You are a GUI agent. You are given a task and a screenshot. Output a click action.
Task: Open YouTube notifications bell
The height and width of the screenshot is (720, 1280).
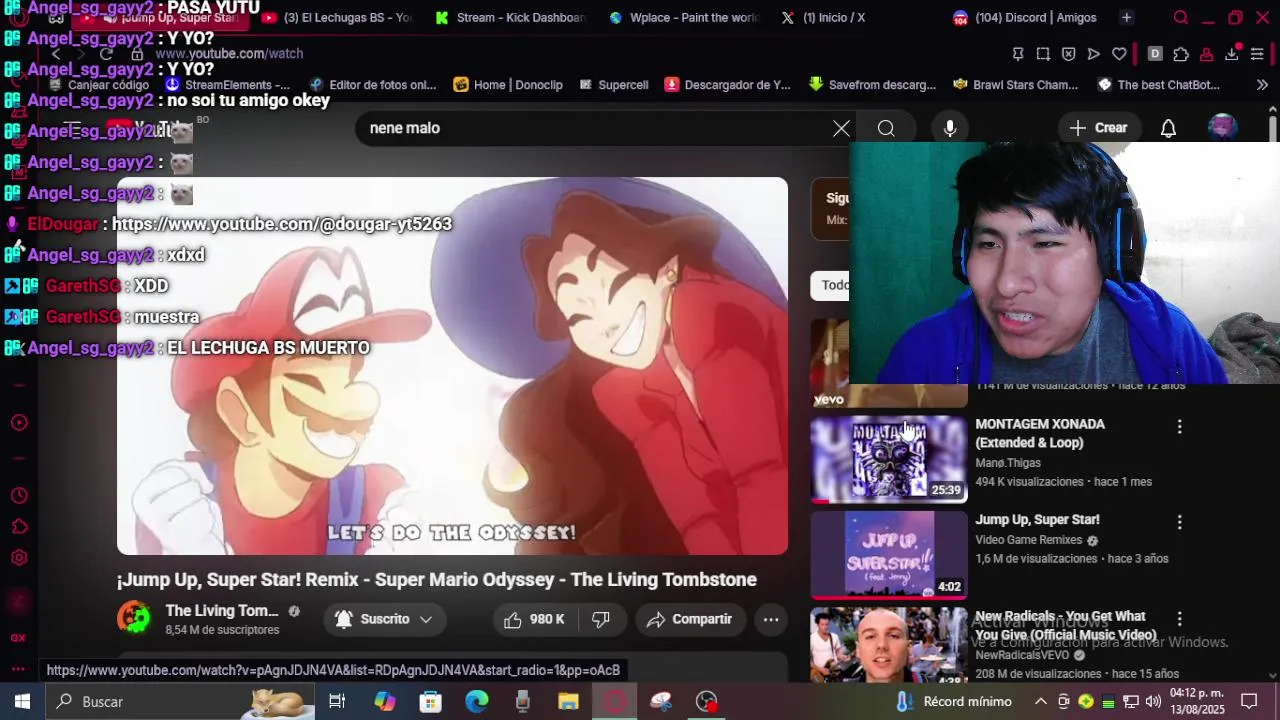pyautogui.click(x=1168, y=128)
